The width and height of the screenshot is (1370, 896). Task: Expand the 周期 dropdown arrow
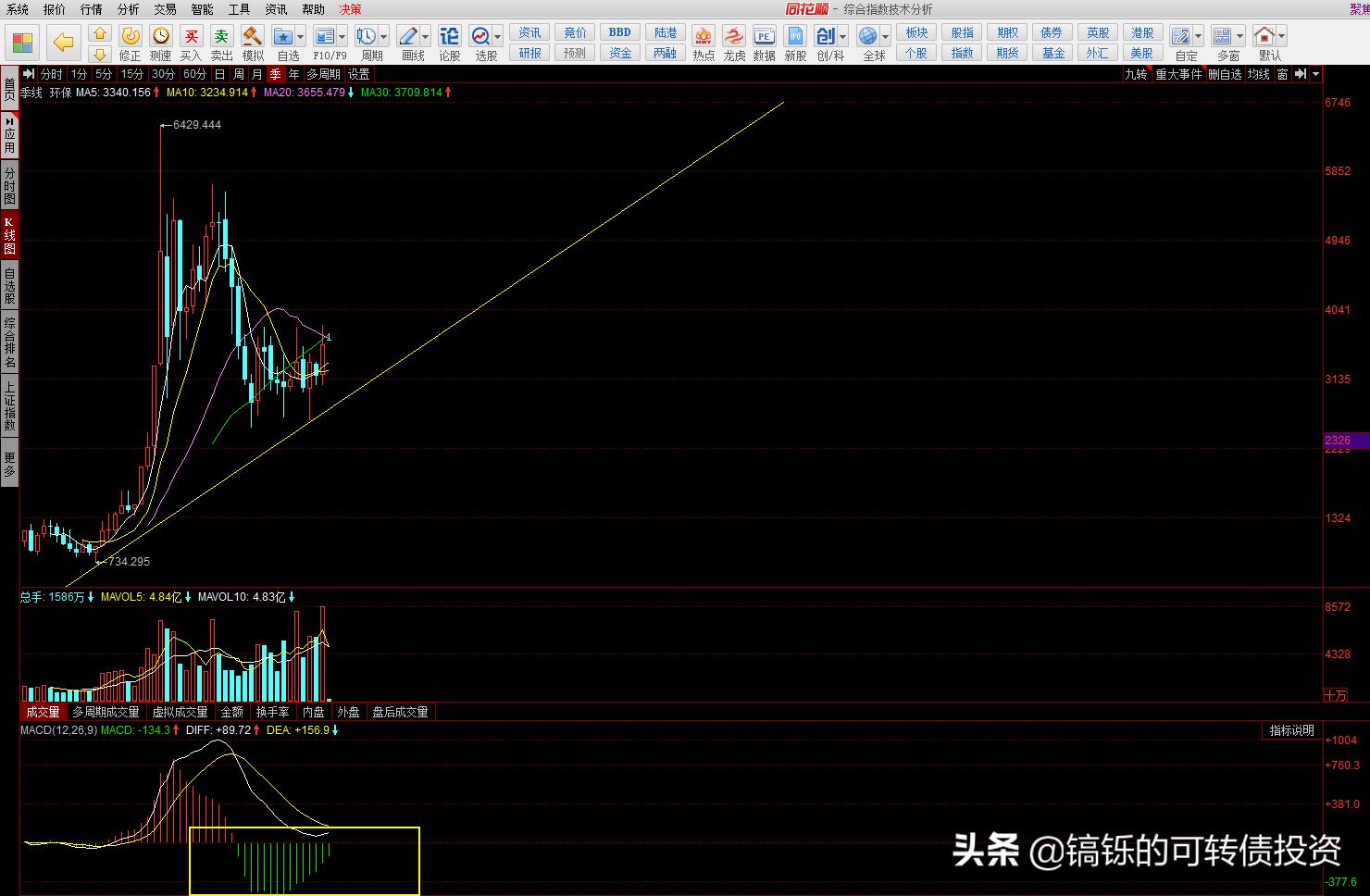383,37
